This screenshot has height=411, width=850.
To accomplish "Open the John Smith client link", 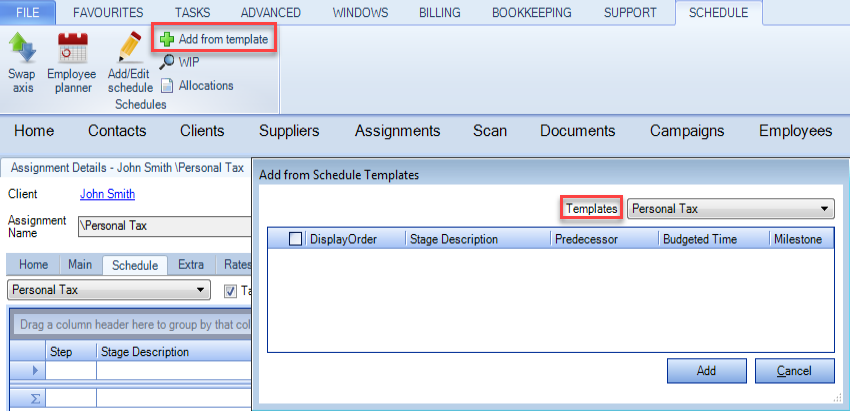I will (x=107, y=194).
